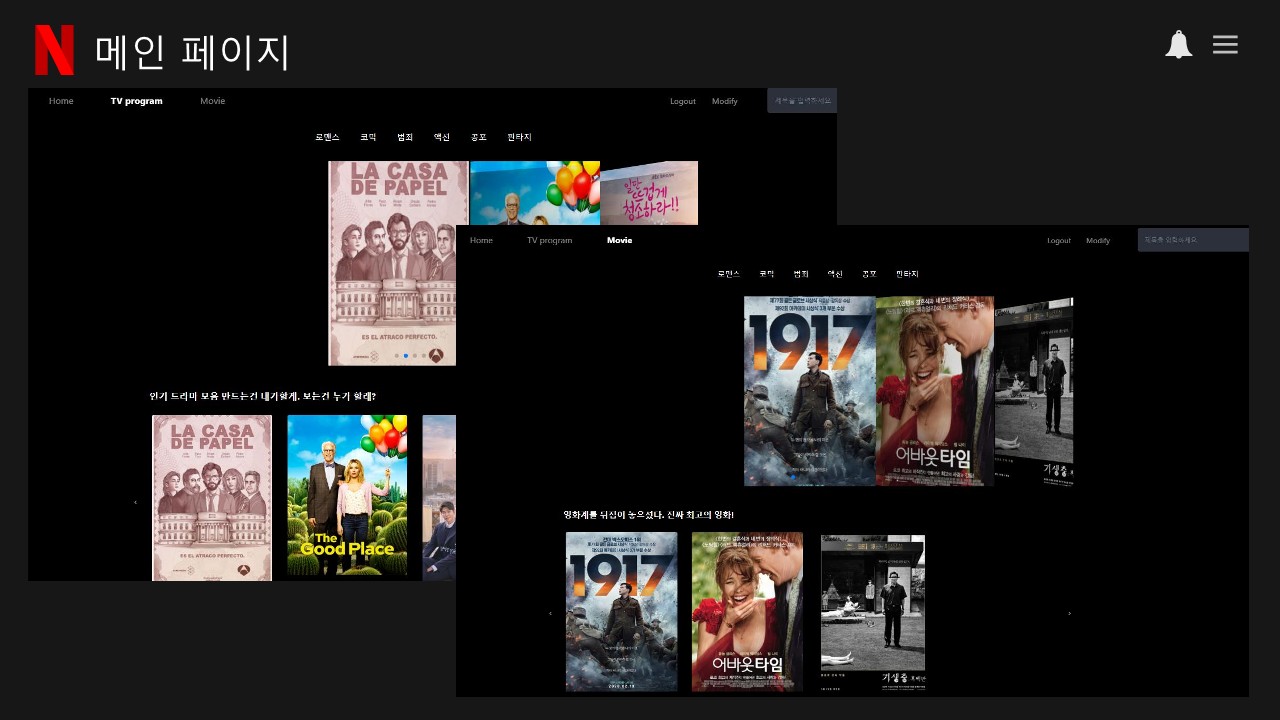Click Logout in Movie page

1059,240
